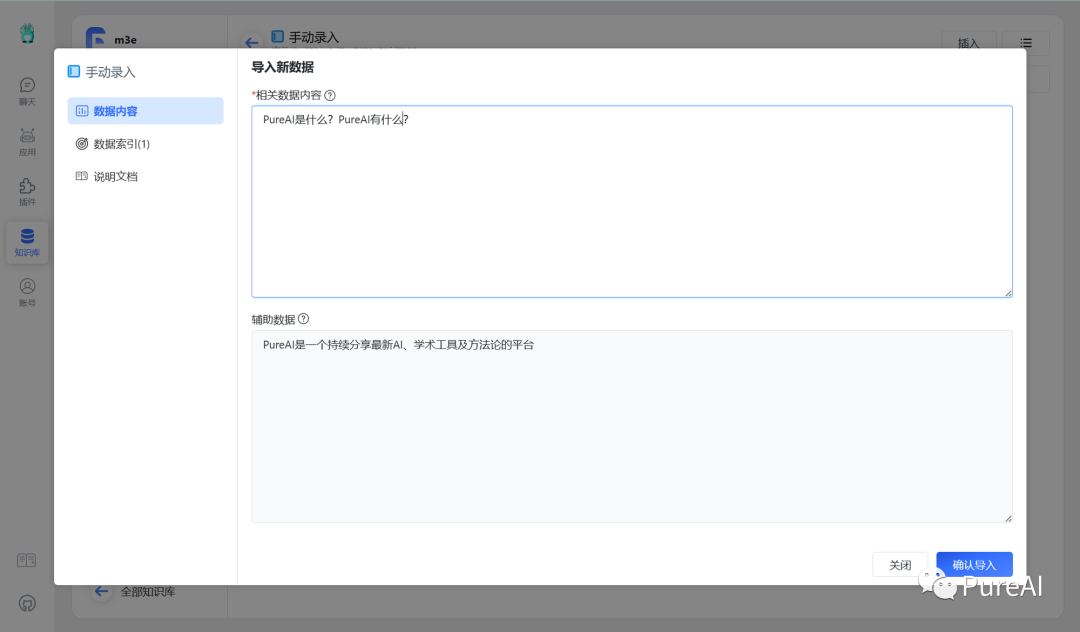Select the highlighted 知识库 knowledge base icon

pyautogui.click(x=27, y=242)
